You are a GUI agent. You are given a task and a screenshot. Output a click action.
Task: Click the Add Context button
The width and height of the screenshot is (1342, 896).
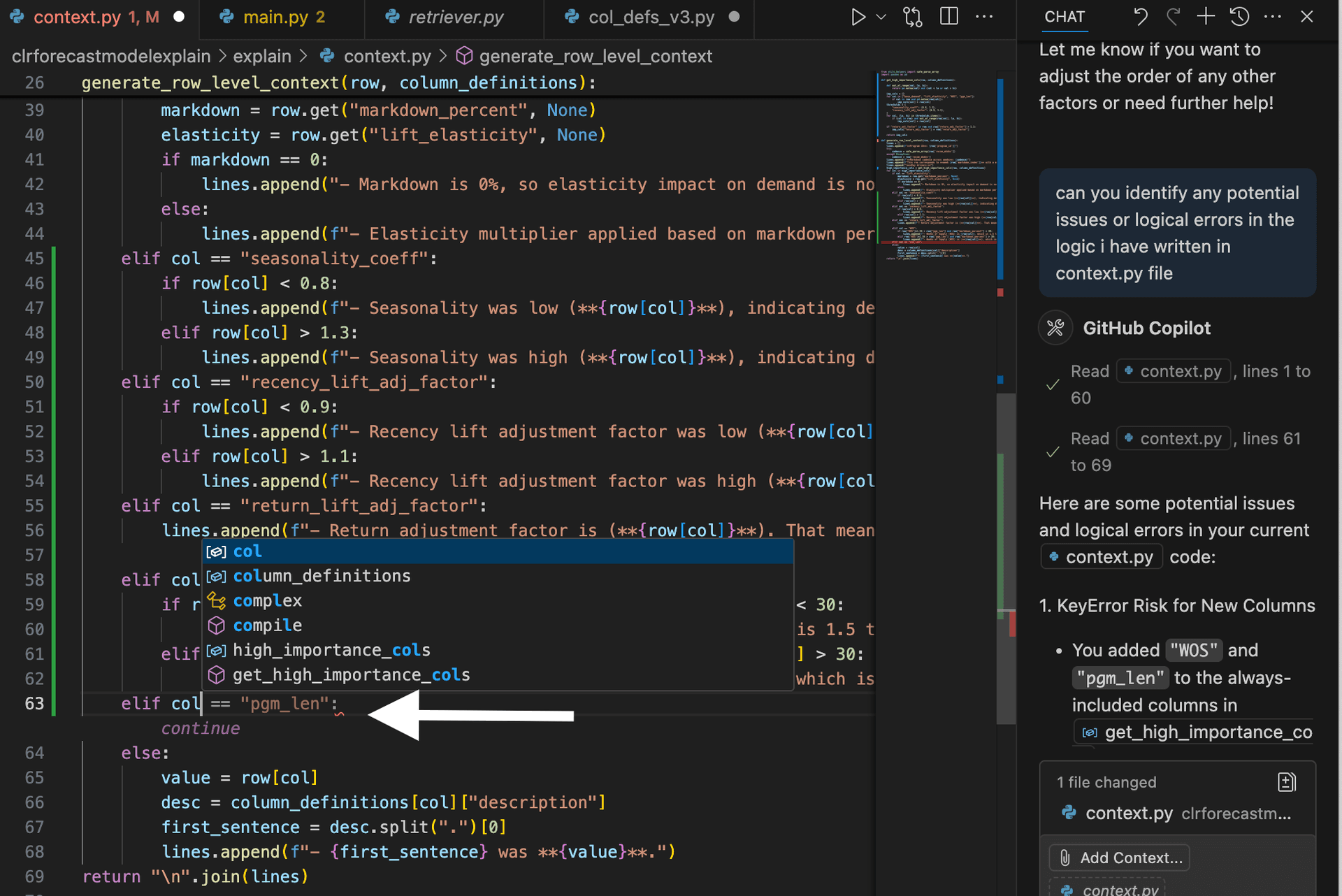click(1118, 858)
